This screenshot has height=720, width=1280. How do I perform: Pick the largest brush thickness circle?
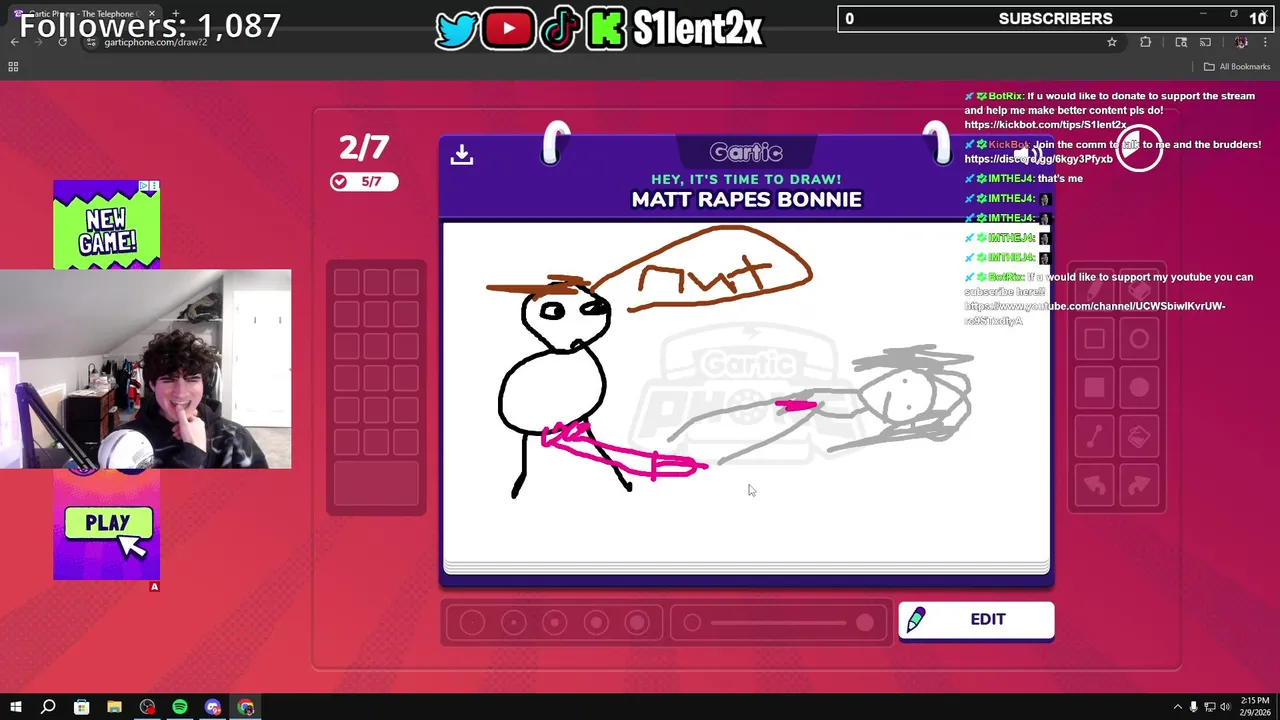coord(636,623)
